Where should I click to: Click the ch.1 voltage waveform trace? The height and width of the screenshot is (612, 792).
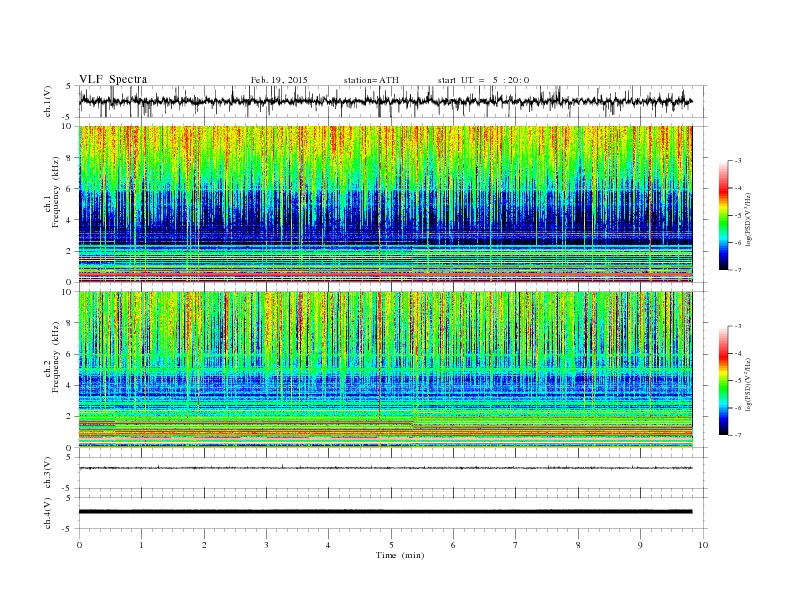pyautogui.click(x=385, y=101)
